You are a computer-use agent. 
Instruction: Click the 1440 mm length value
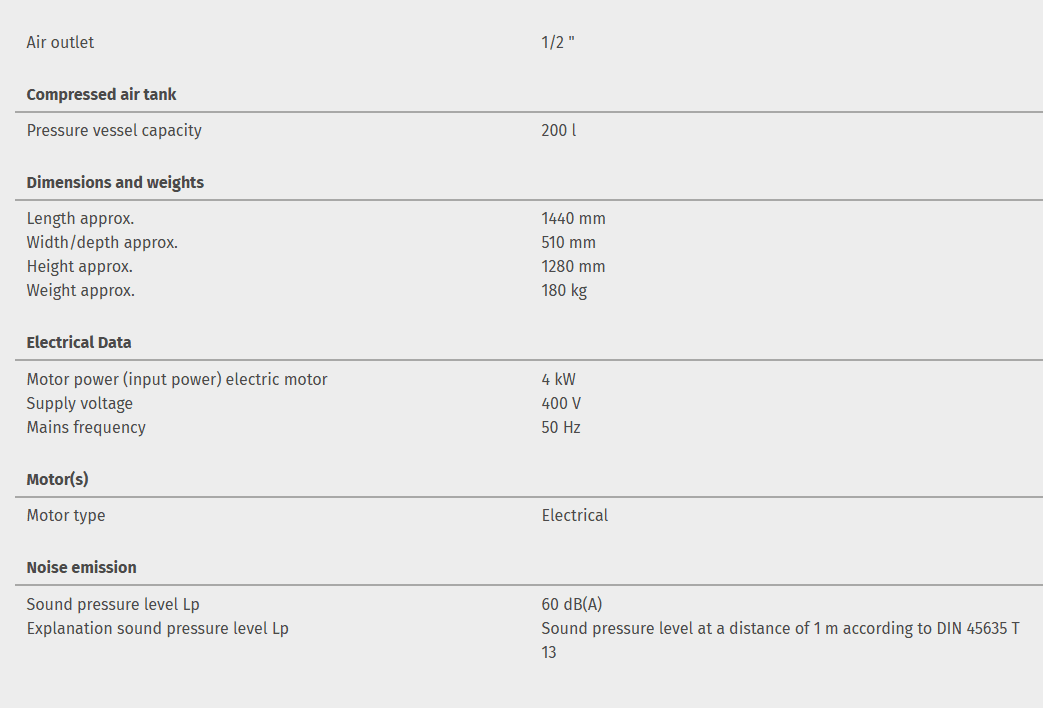pos(573,218)
